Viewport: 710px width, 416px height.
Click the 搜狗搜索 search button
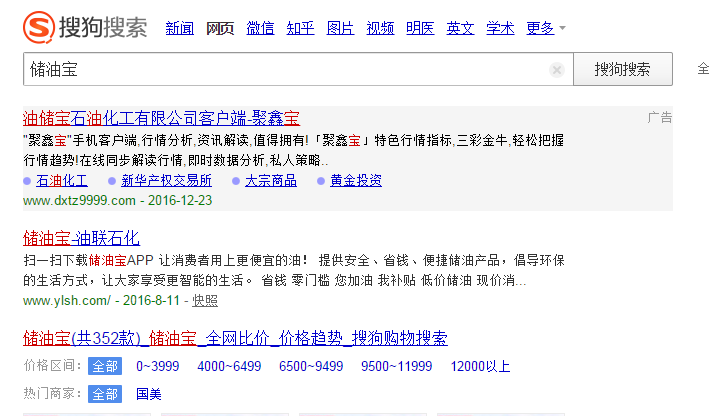click(623, 69)
